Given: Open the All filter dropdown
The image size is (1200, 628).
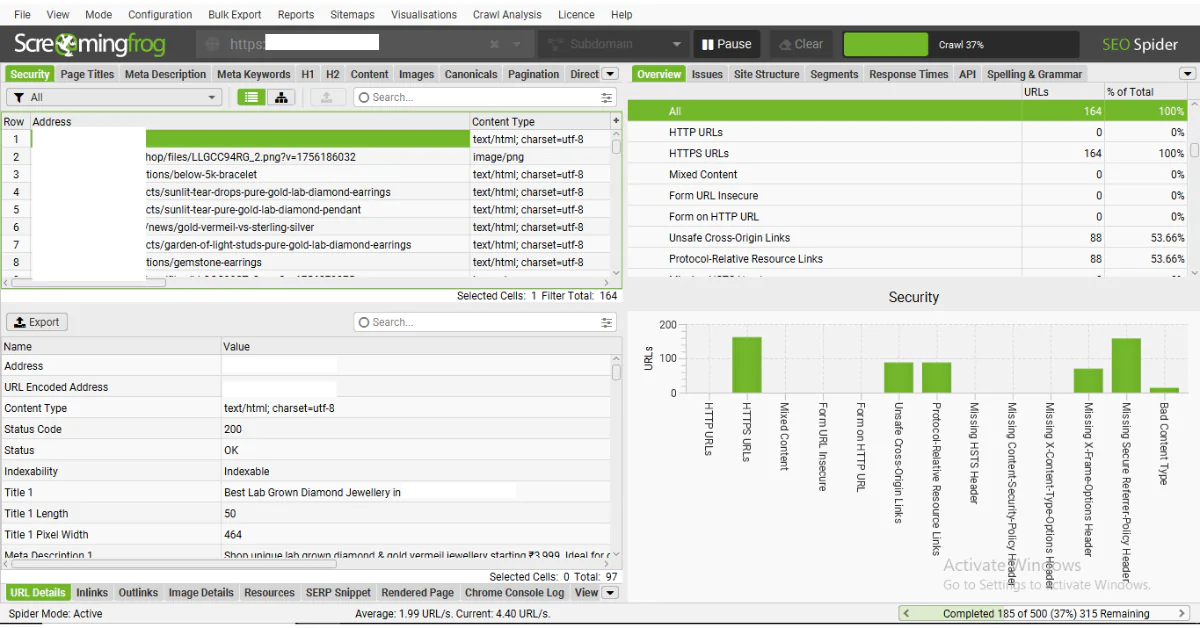Looking at the screenshot, I should [x=114, y=97].
